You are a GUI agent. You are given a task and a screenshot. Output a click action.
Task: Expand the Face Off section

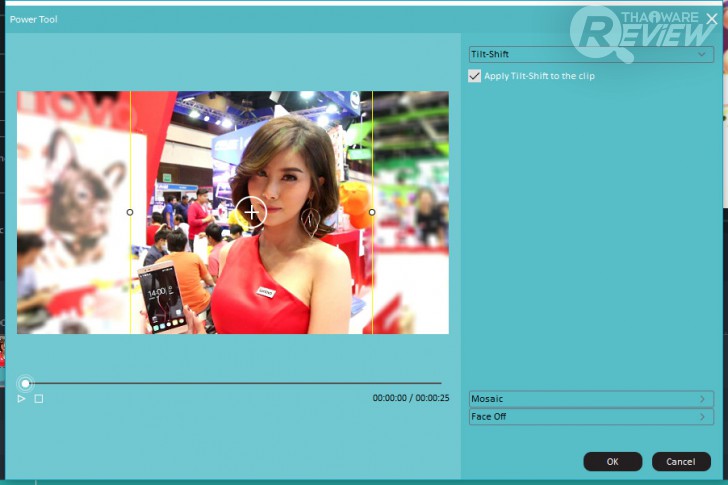coord(591,416)
